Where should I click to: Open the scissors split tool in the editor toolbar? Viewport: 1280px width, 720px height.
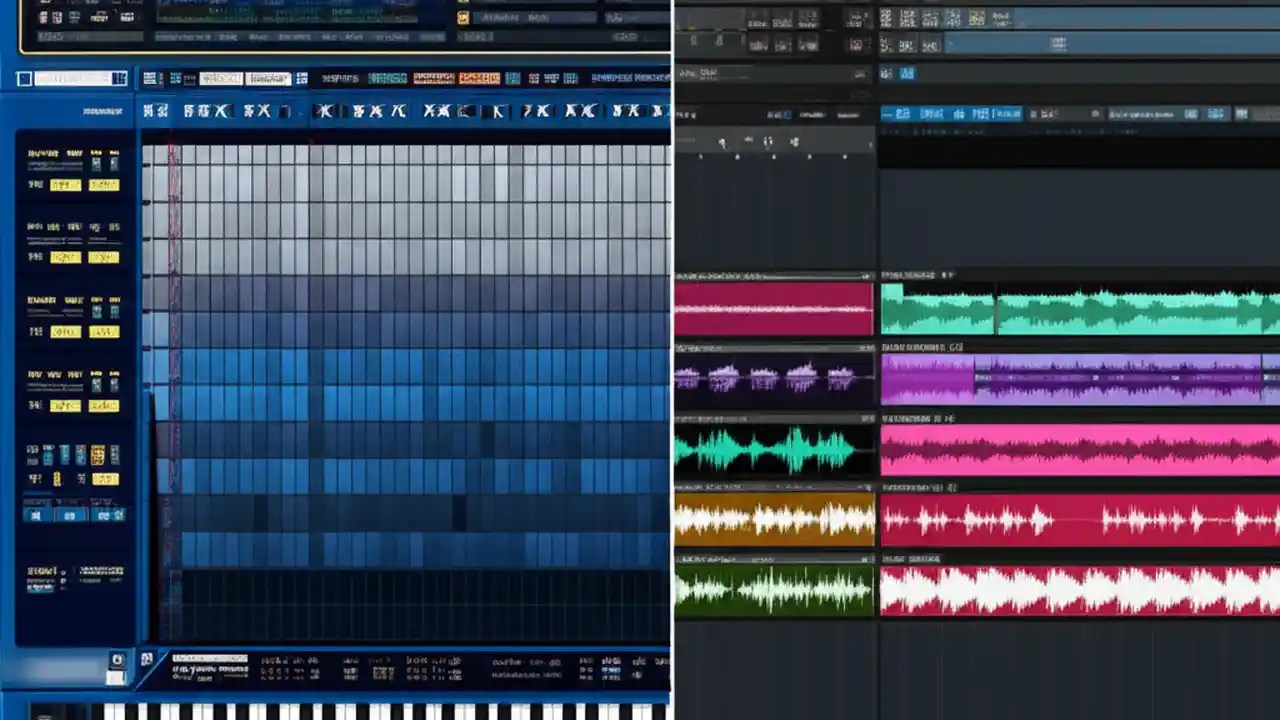point(221,110)
